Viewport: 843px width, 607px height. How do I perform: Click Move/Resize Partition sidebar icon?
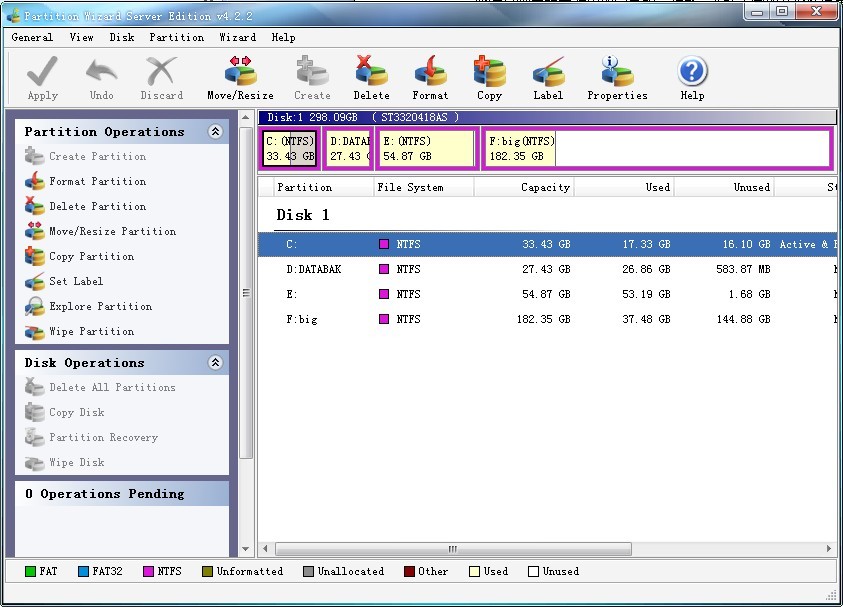click(34, 231)
